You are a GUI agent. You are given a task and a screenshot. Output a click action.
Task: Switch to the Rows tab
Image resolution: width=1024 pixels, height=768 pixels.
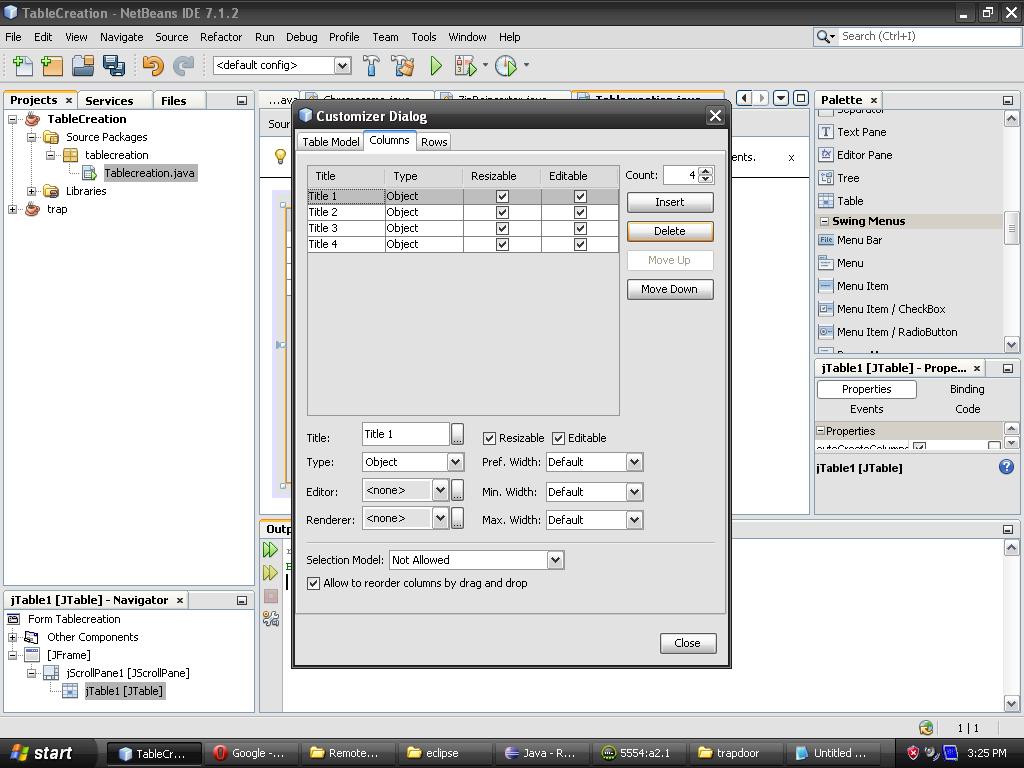[434, 141]
